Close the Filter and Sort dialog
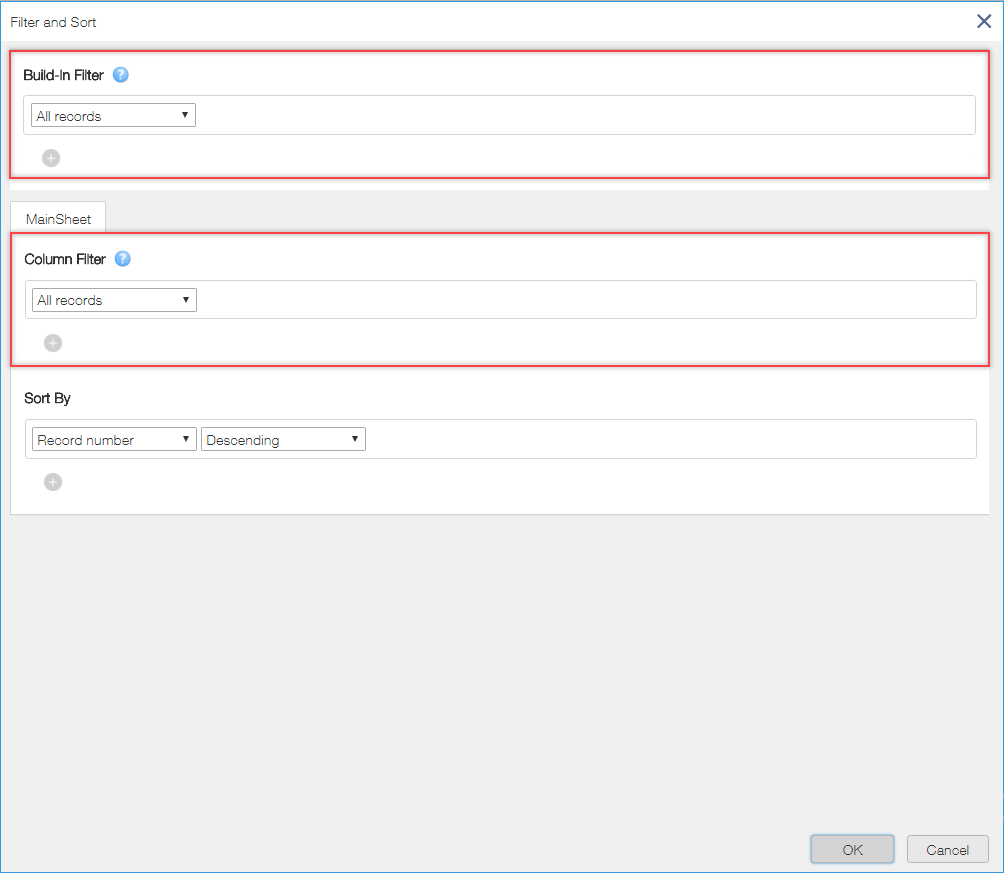This screenshot has height=873, width=1004. [984, 21]
